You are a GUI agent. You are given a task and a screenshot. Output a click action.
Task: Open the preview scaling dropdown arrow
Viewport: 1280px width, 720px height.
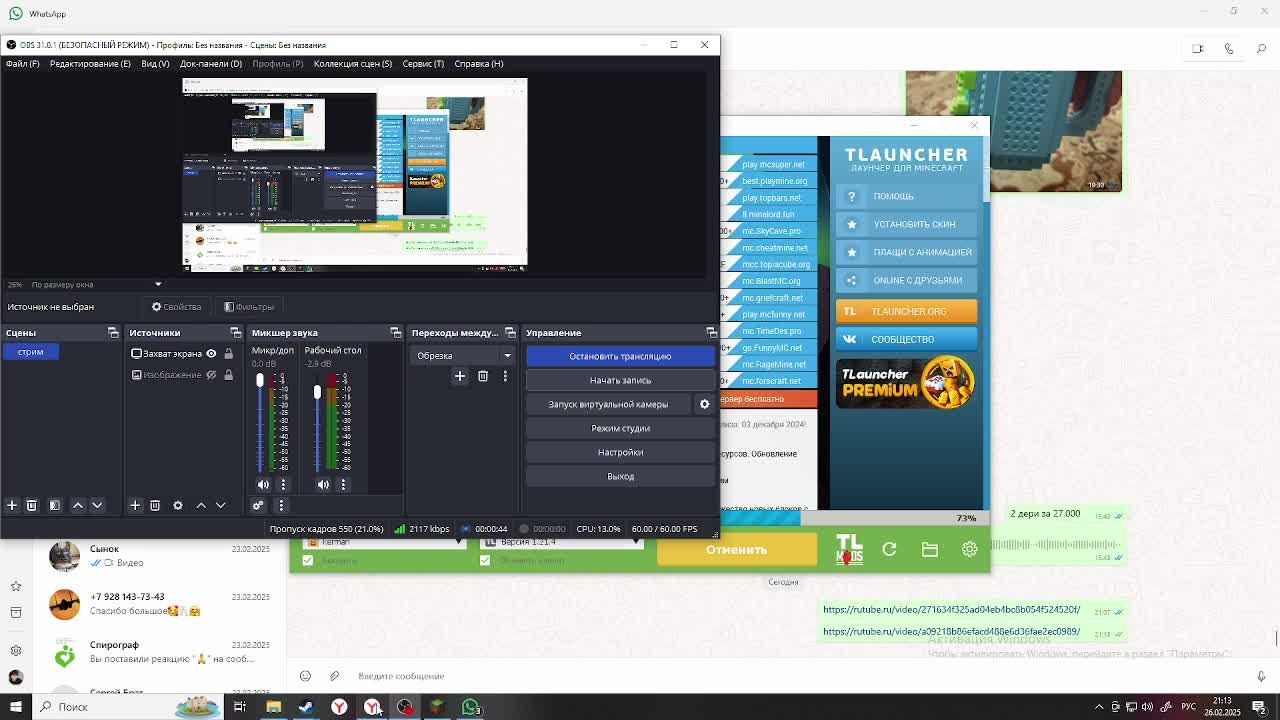point(157,284)
